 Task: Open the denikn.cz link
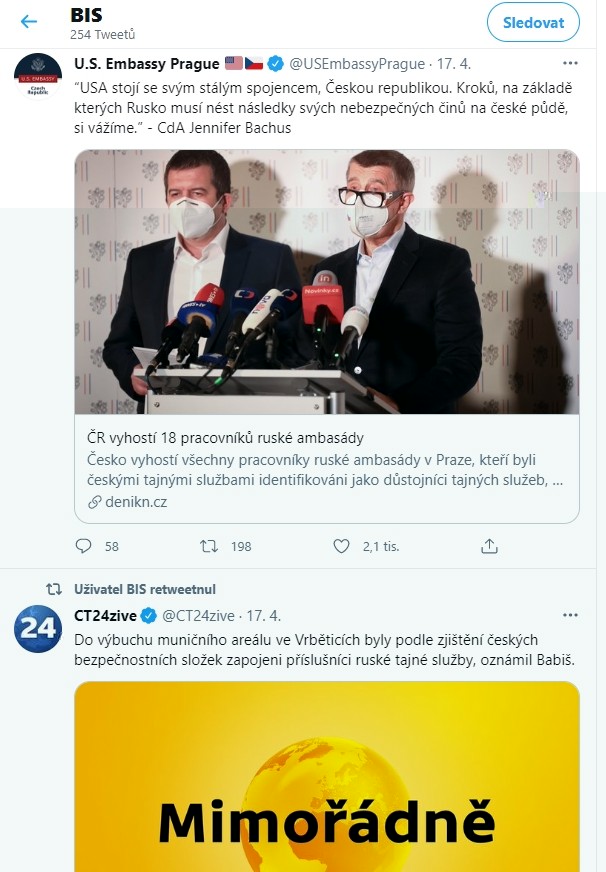tap(135, 502)
